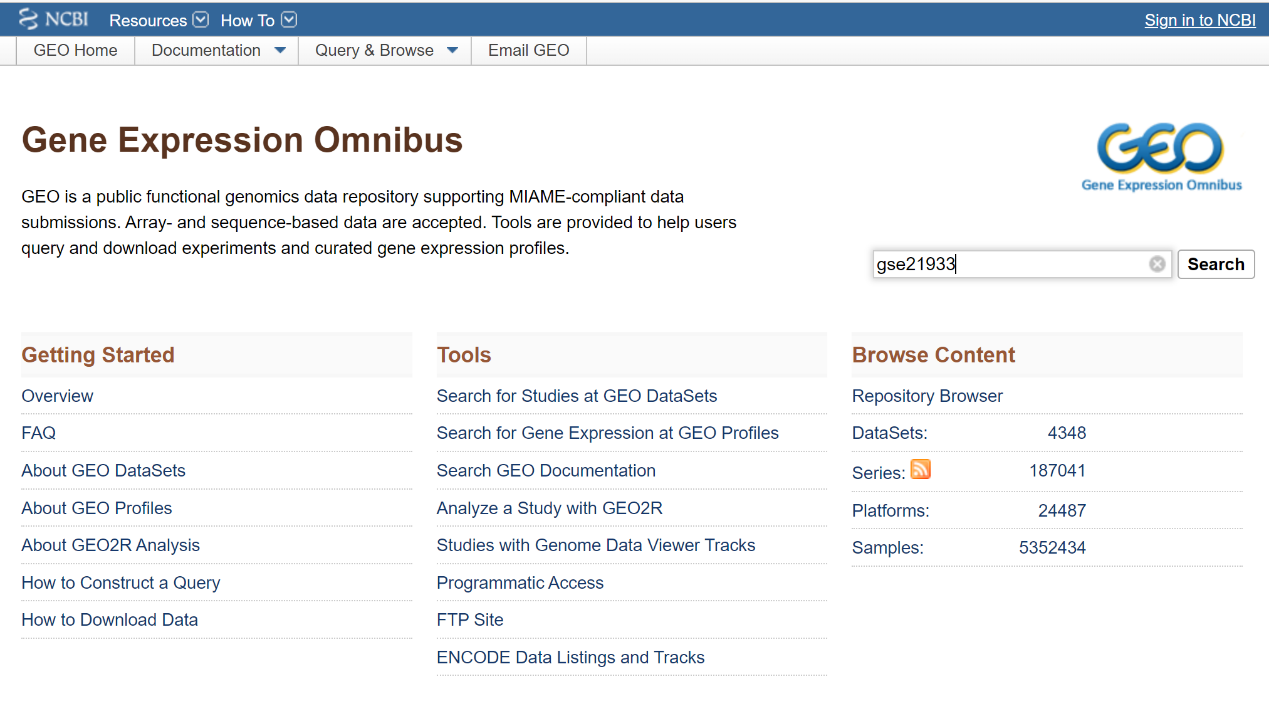Open the Repository Browser link
Screen dimensions: 1269x716
click(x=927, y=396)
